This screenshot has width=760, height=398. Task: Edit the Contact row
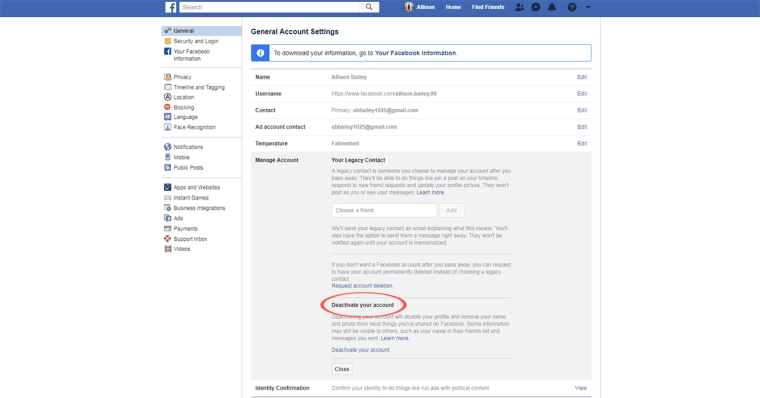pos(582,110)
